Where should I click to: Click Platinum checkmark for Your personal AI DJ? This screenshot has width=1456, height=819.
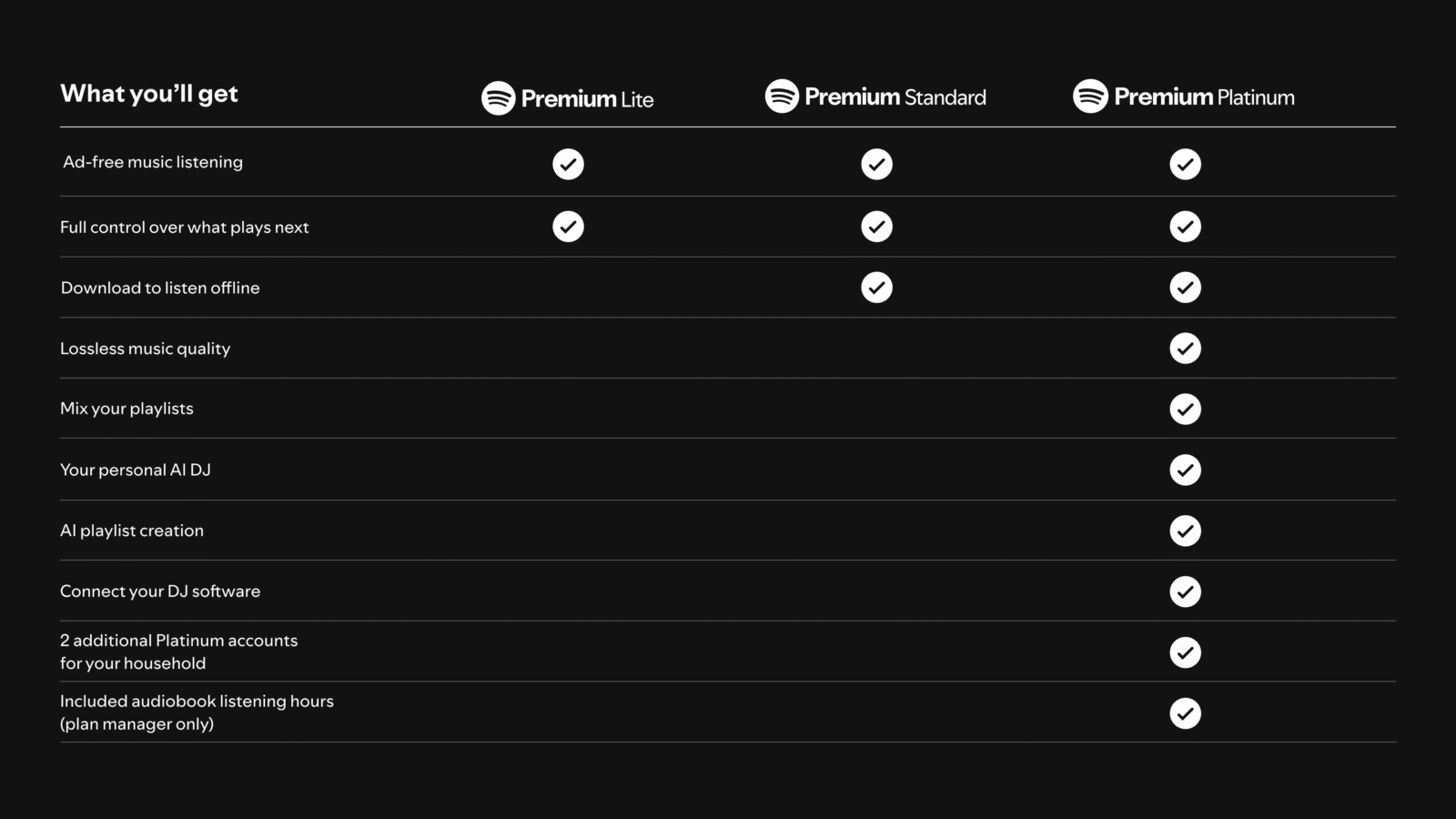pyautogui.click(x=1185, y=470)
